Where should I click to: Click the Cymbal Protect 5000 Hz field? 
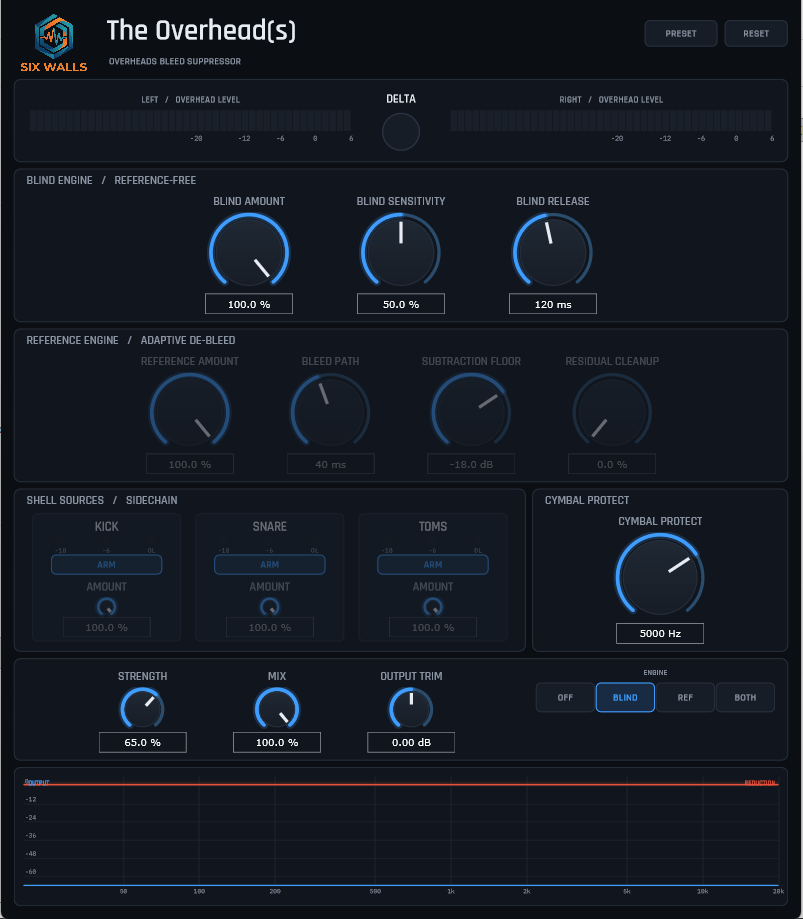pos(660,634)
